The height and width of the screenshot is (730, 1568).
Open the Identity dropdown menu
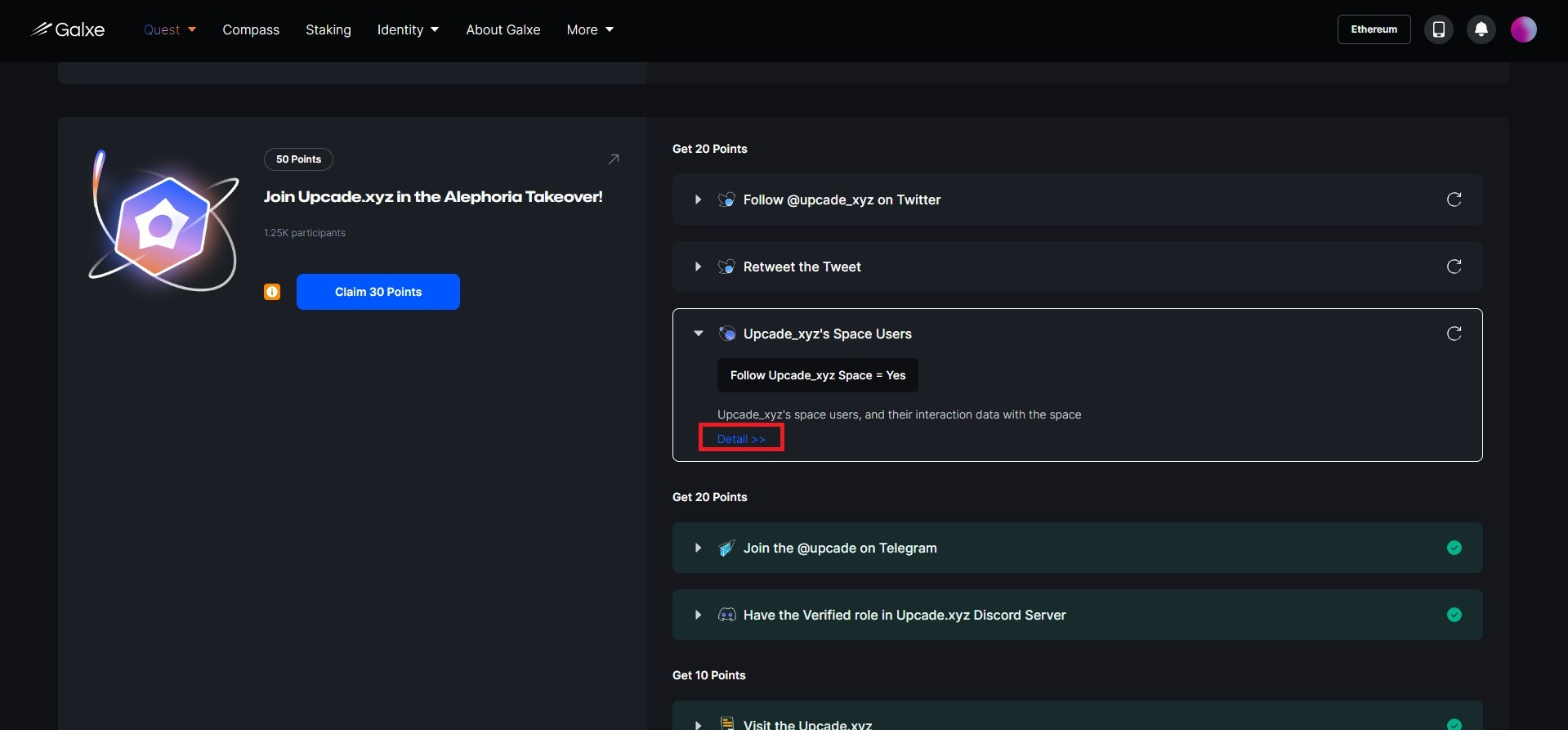(408, 29)
